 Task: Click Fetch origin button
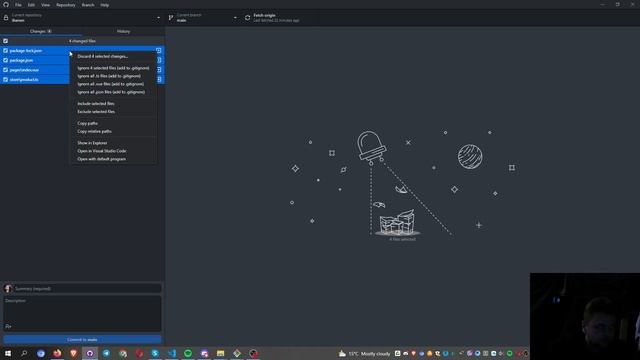(x=274, y=18)
